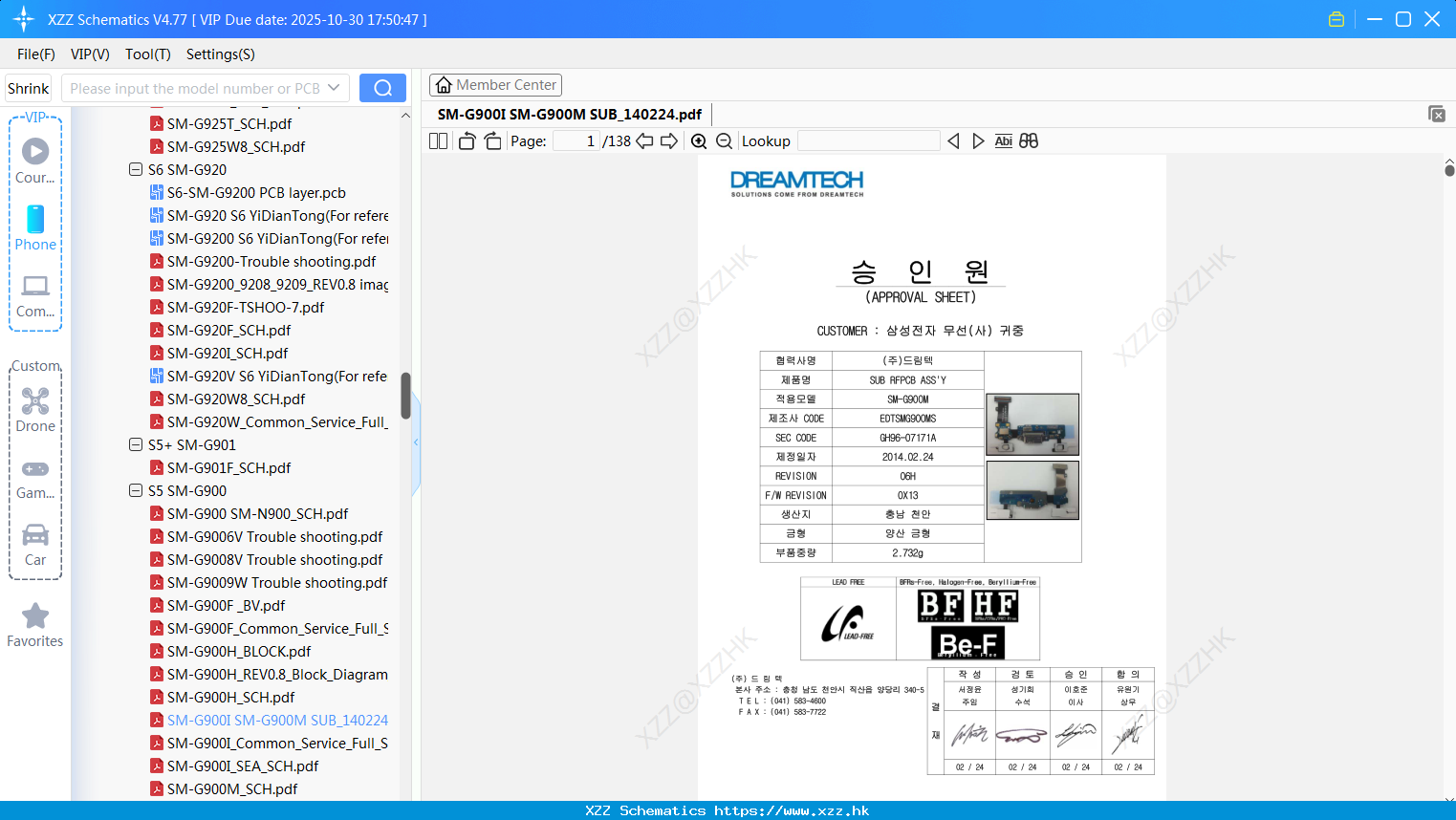Click the PDF viewer scrollbar thumb
This screenshot has height=820, width=1456.
(x=1449, y=170)
